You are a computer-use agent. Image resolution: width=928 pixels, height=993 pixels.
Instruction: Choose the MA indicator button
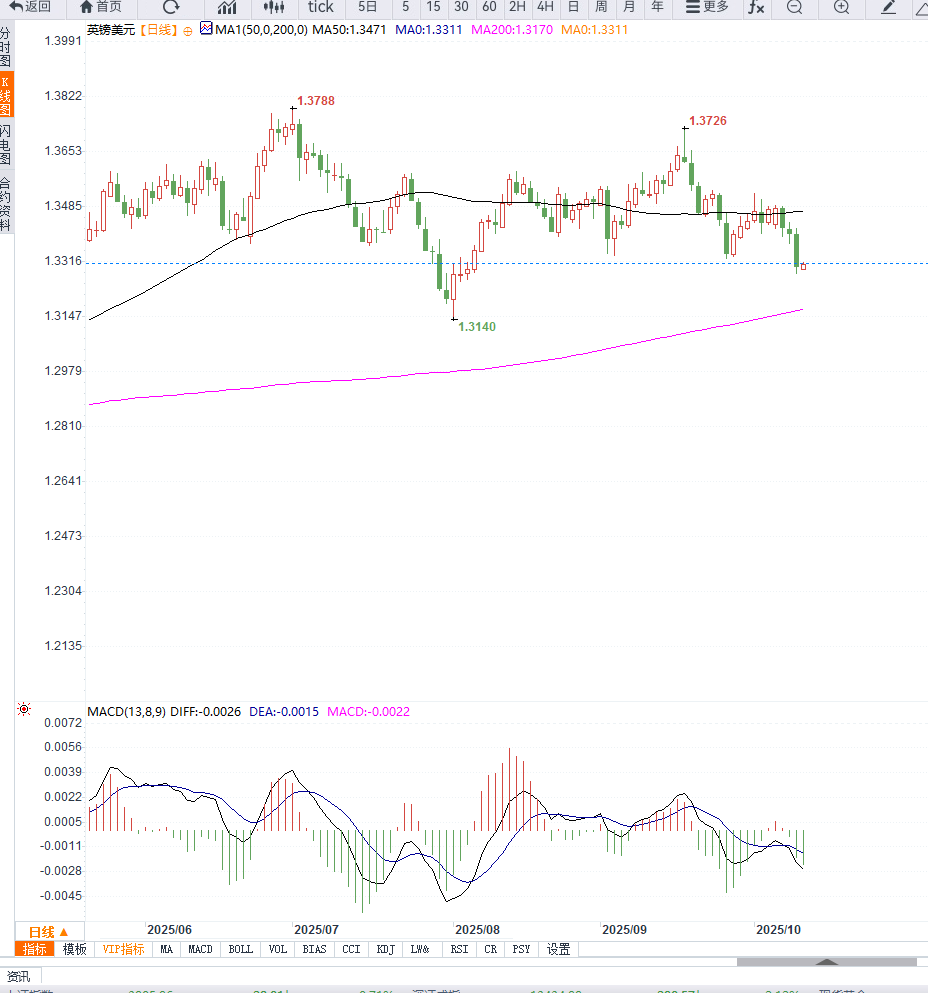(x=167, y=949)
